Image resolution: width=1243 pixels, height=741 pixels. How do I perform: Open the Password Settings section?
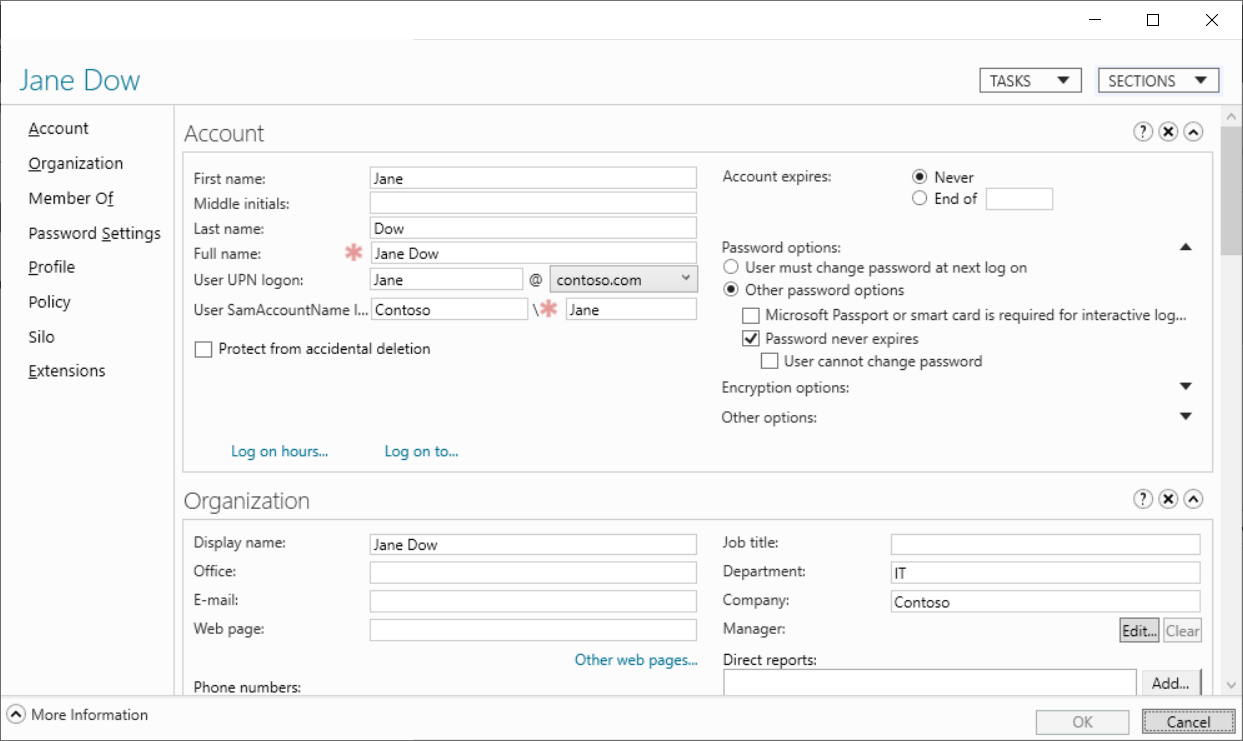pyautogui.click(x=94, y=233)
